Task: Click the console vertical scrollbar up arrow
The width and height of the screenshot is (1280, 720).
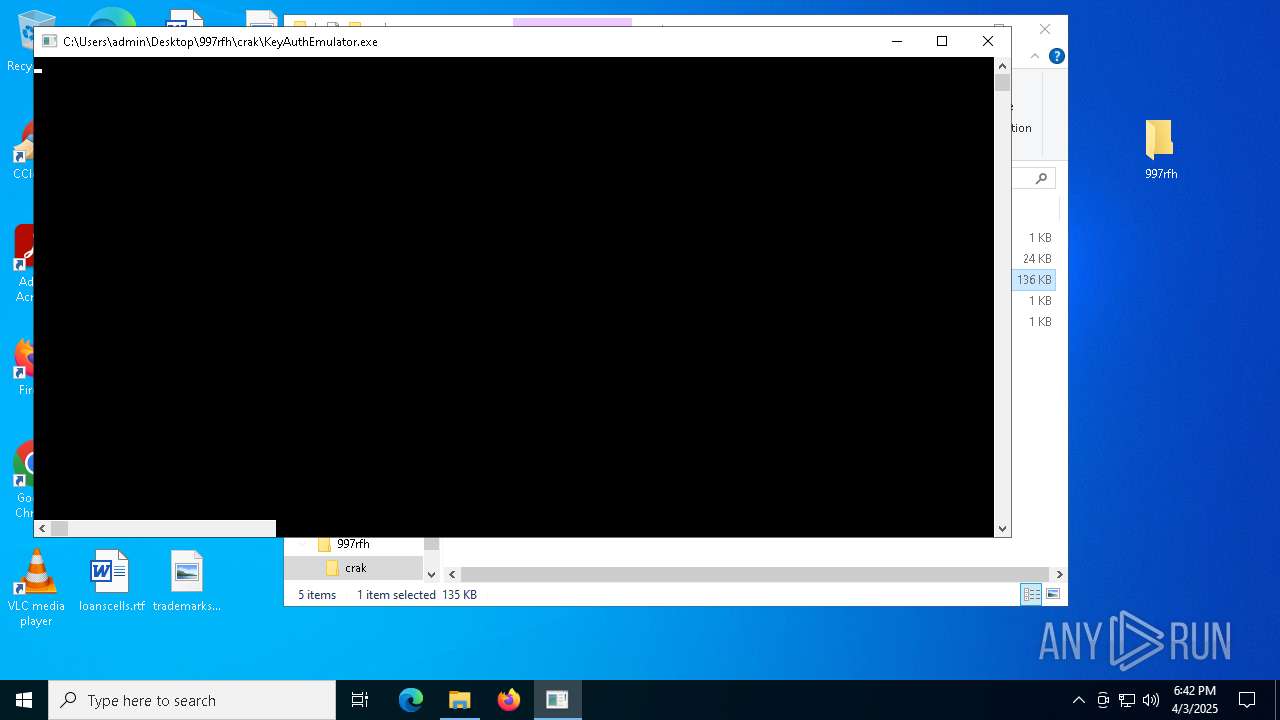Action: pos(1002,66)
